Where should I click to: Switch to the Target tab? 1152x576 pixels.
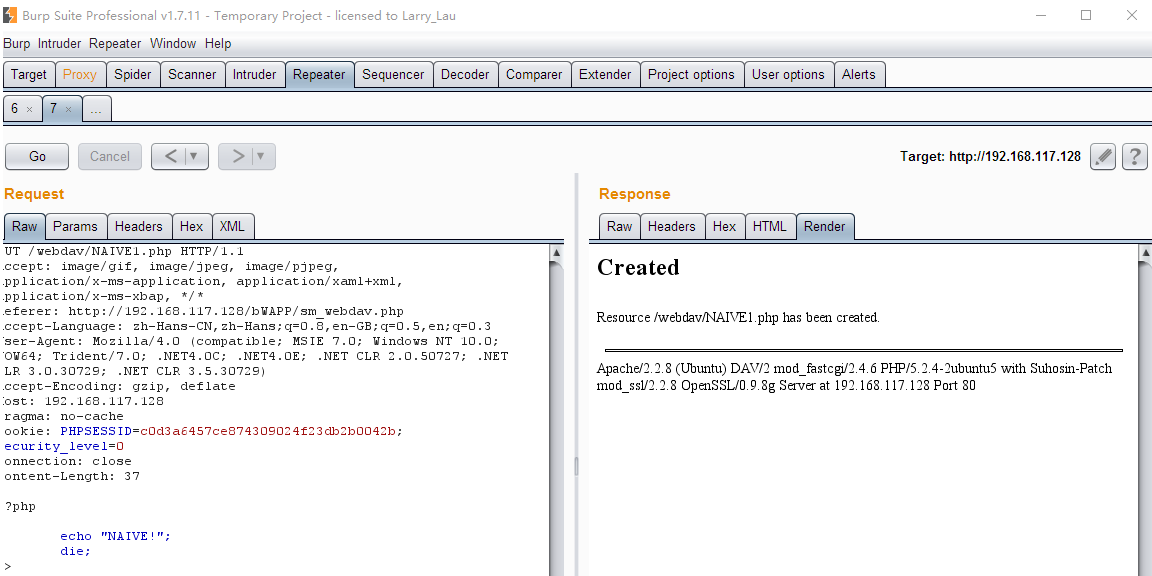coord(29,75)
